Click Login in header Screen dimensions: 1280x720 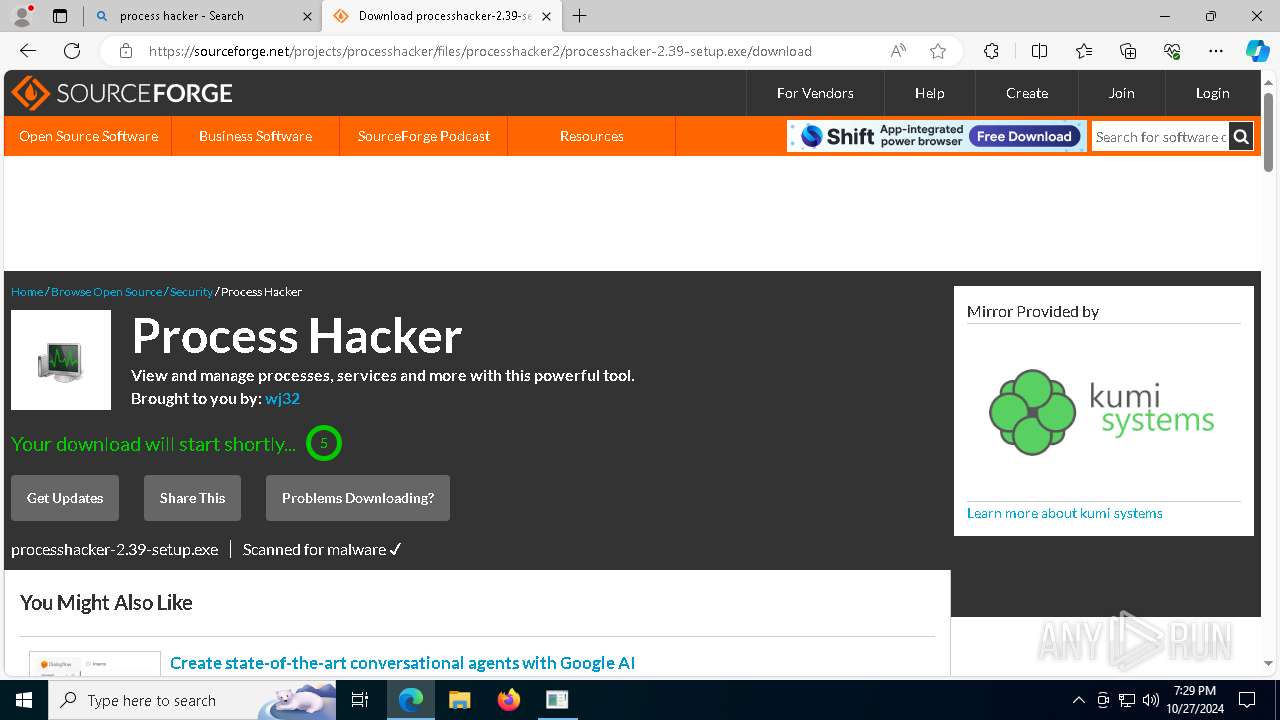click(x=1212, y=93)
